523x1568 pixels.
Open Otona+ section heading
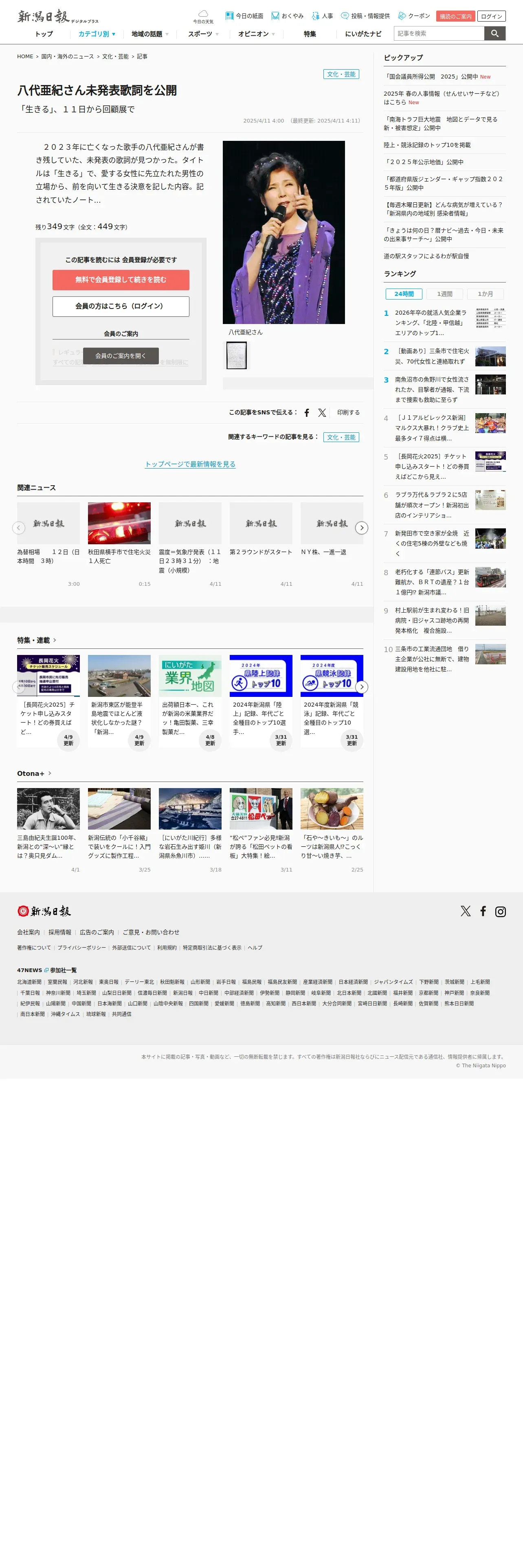tap(34, 774)
